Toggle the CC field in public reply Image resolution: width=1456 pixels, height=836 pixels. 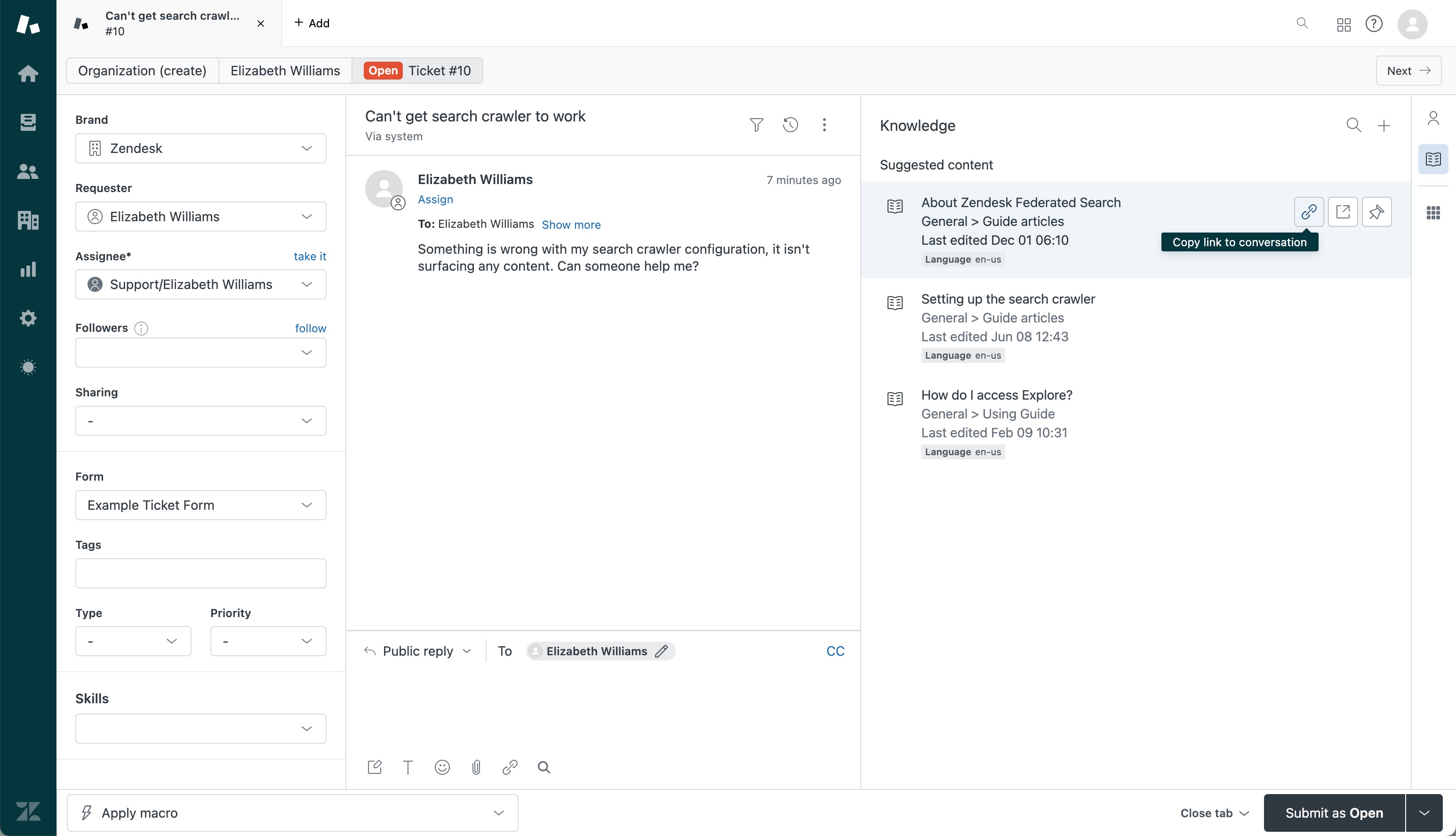click(x=835, y=651)
